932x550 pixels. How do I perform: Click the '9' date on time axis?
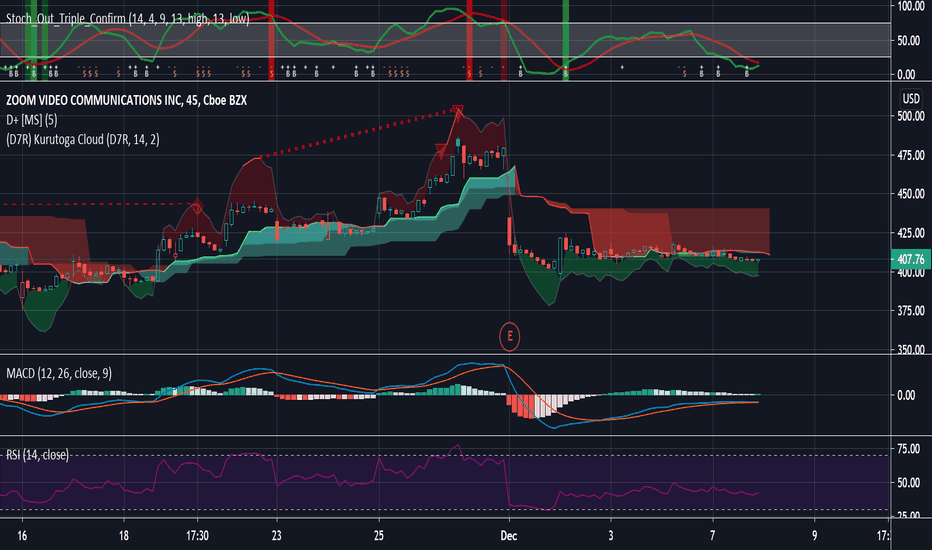[x=814, y=536]
